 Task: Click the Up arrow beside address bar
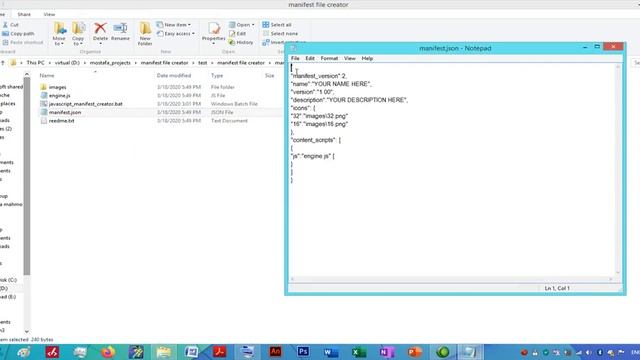pyautogui.click(x=3, y=63)
